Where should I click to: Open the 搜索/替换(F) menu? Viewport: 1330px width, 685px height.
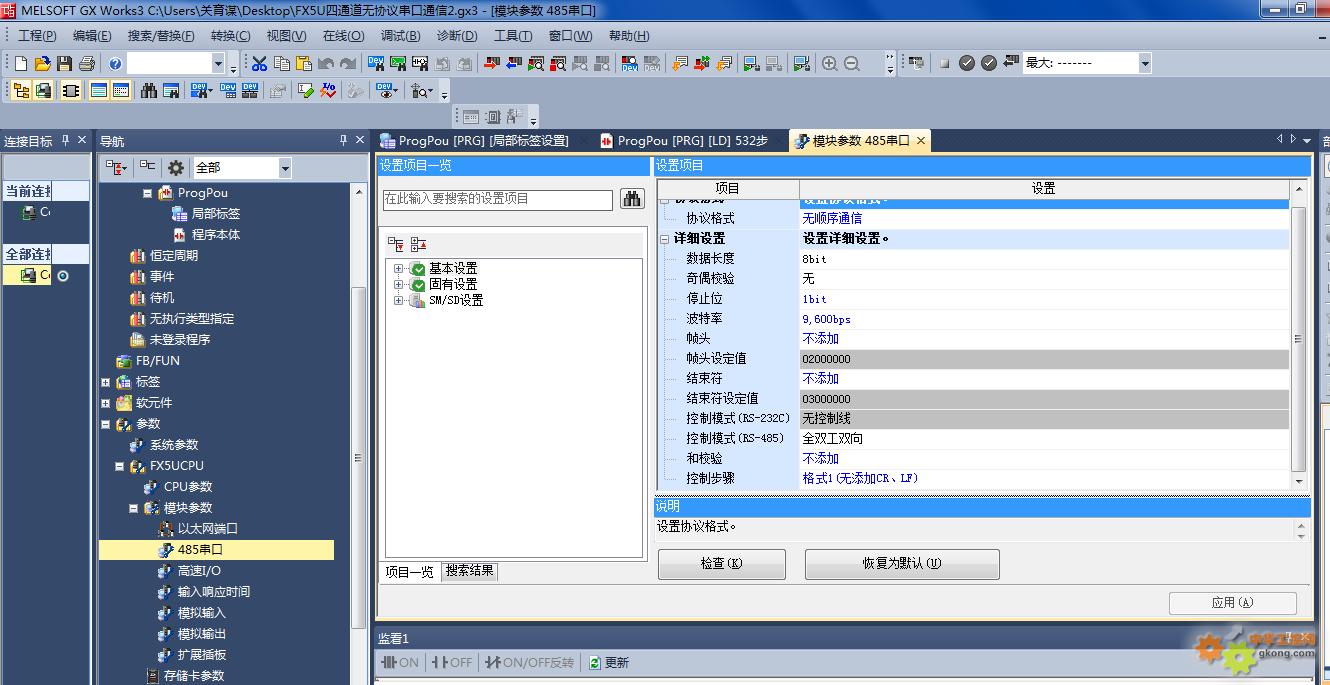[x=161, y=36]
